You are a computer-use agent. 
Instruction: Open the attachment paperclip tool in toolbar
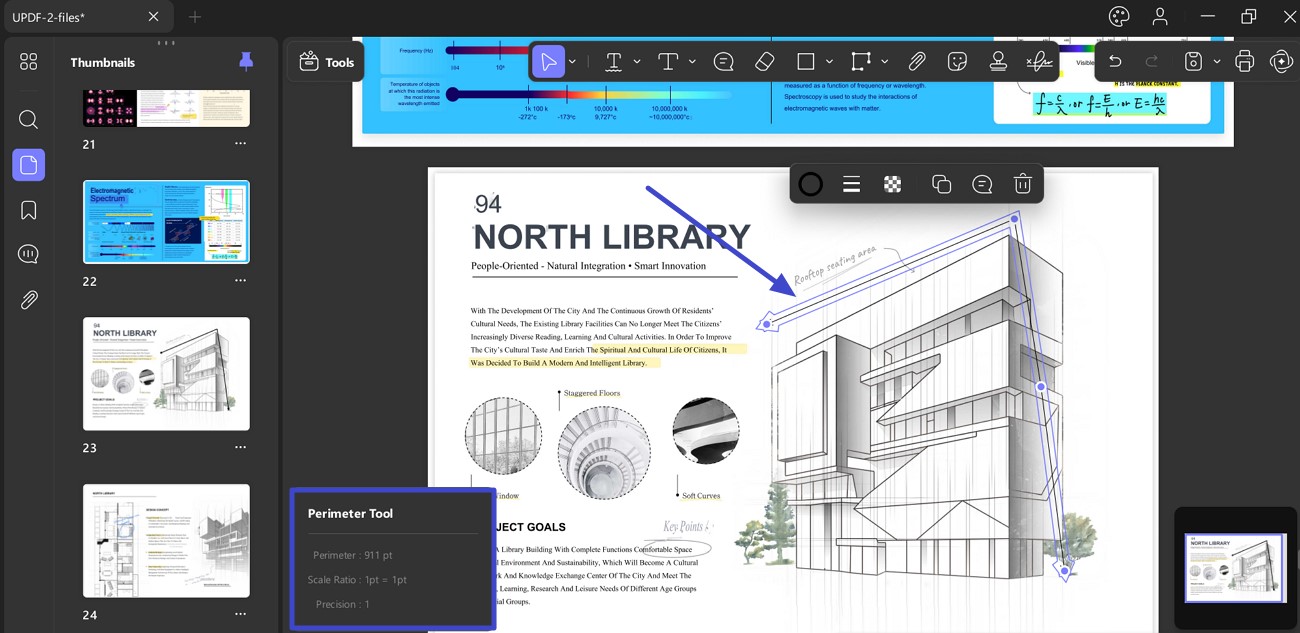pyautogui.click(x=916, y=62)
